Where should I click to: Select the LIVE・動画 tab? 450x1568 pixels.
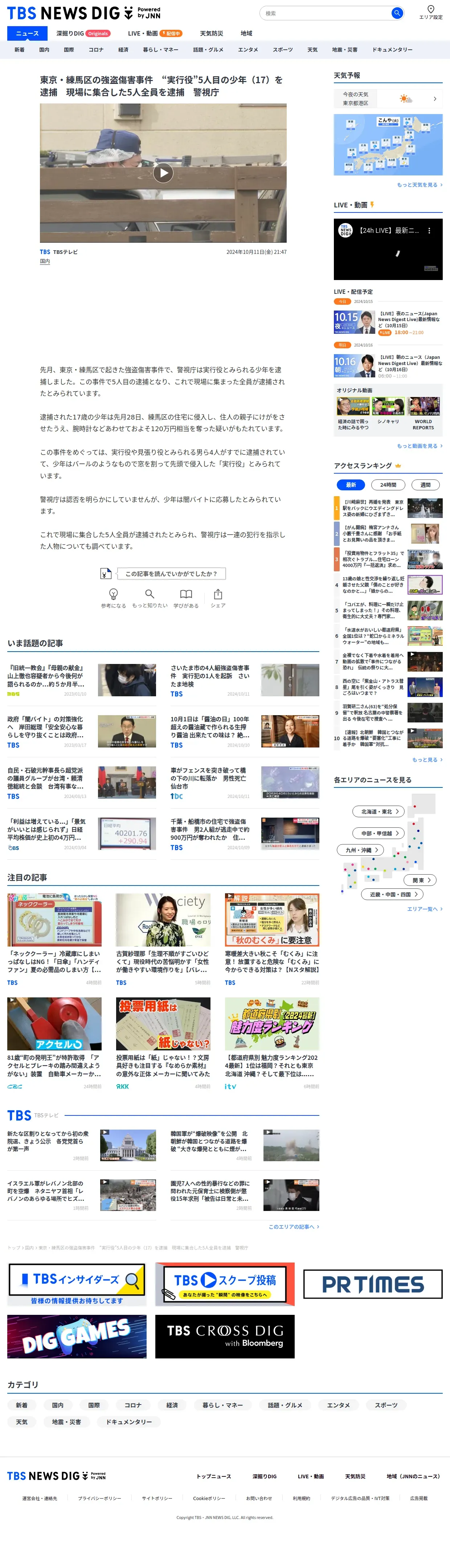click(155, 33)
